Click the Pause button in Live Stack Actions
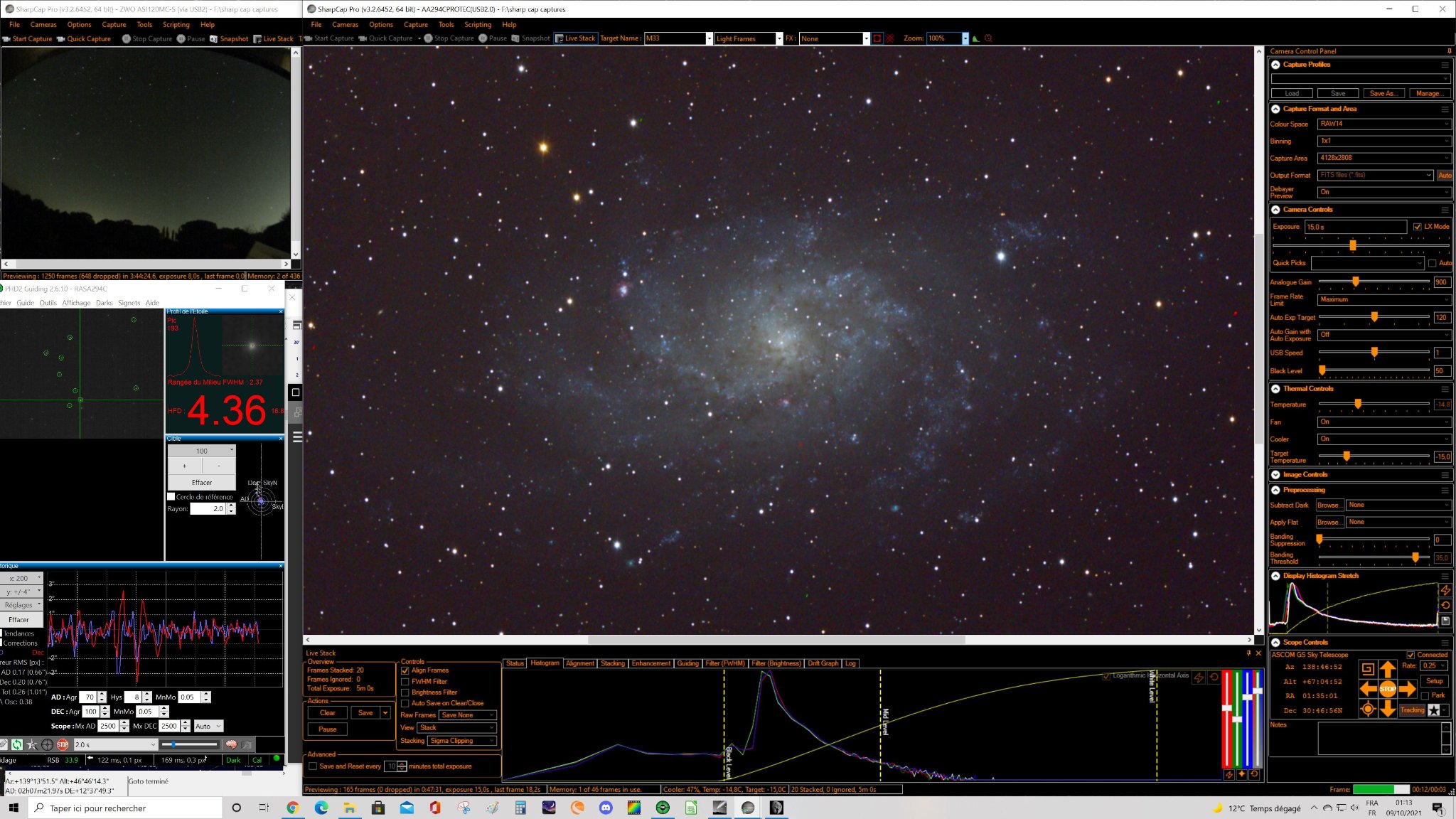This screenshot has width=1456, height=819. click(x=328, y=729)
